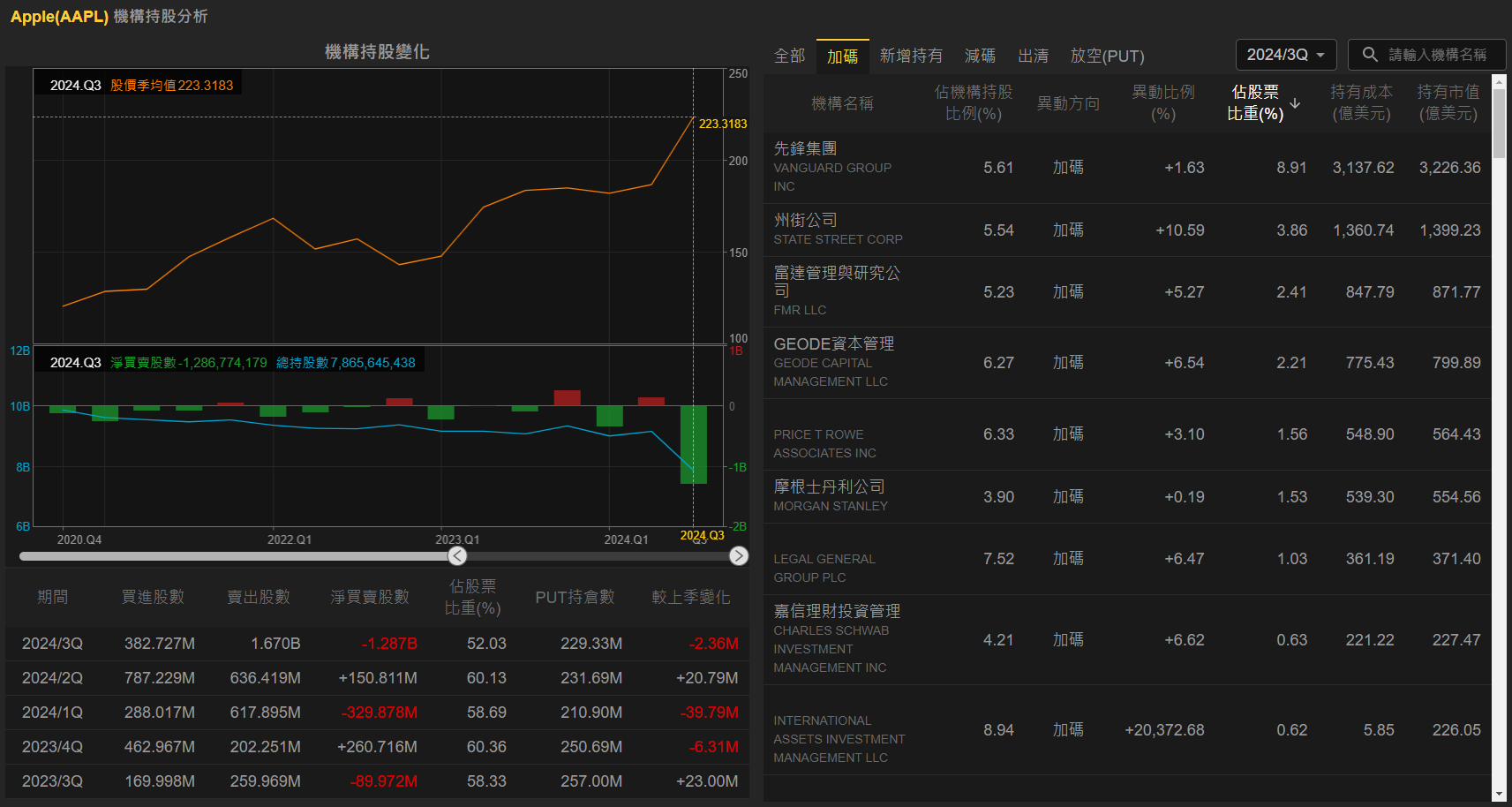Click the 總持股數 7,865,645,438 legend
The width and height of the screenshot is (1512, 807).
[x=345, y=363]
